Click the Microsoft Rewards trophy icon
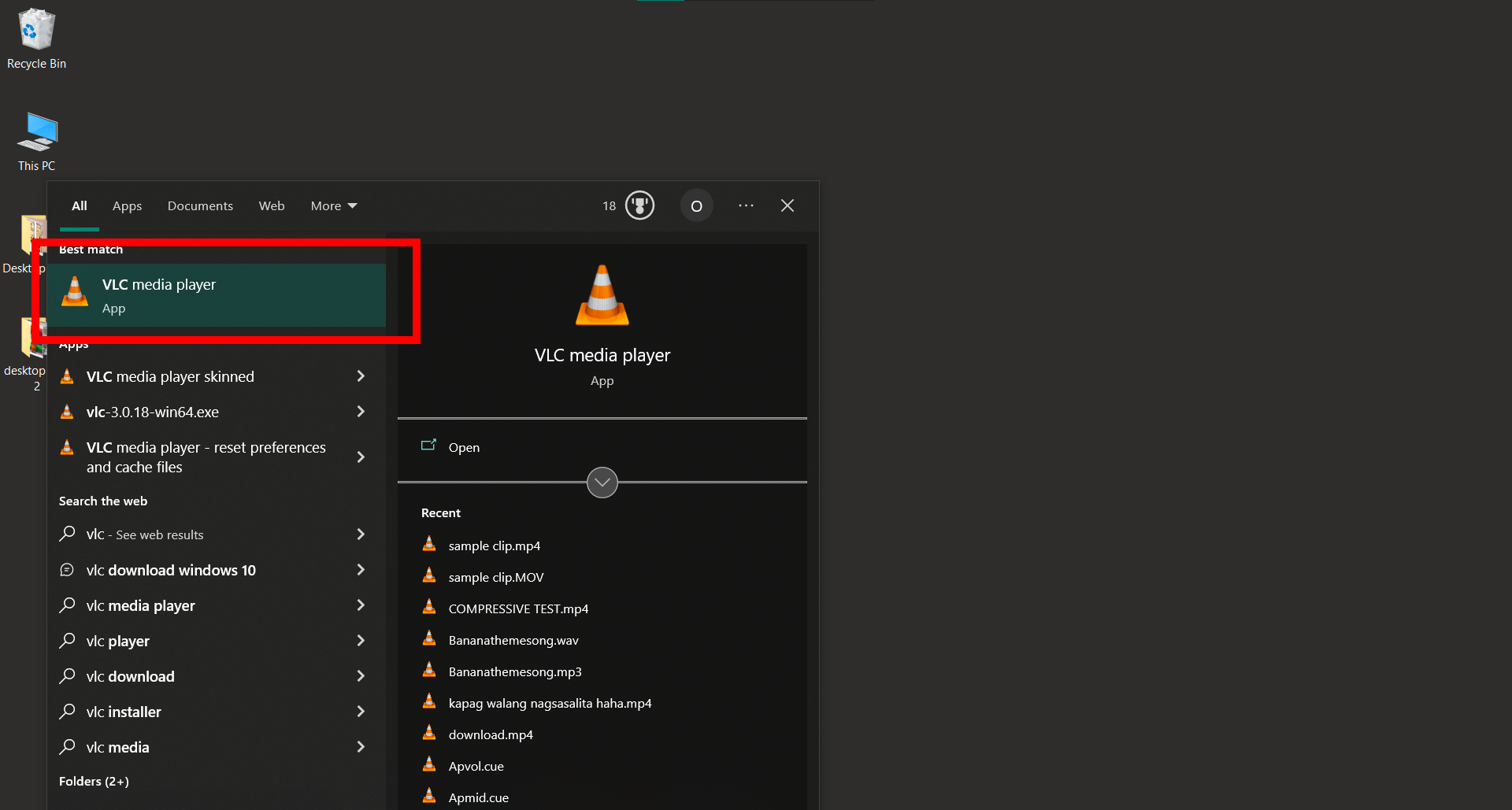 639,205
